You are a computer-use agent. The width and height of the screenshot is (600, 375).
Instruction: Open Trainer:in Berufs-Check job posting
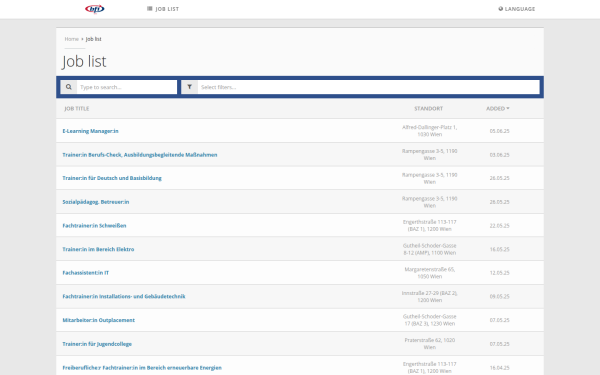140,155
